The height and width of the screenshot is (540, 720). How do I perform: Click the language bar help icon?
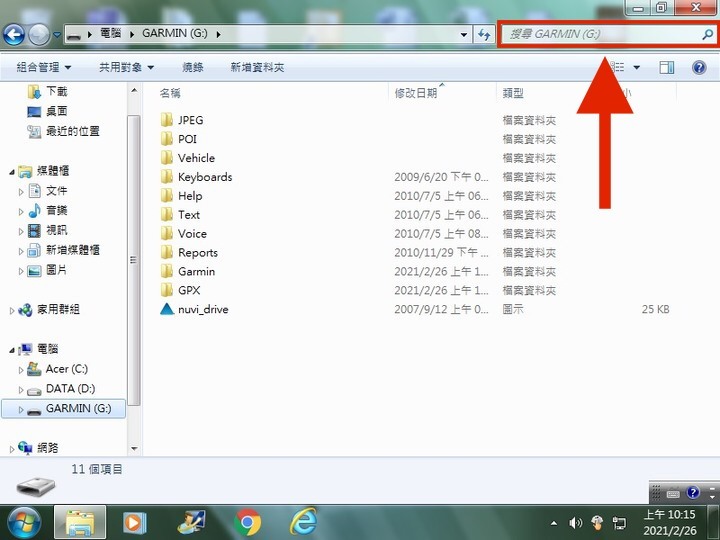[x=692, y=493]
